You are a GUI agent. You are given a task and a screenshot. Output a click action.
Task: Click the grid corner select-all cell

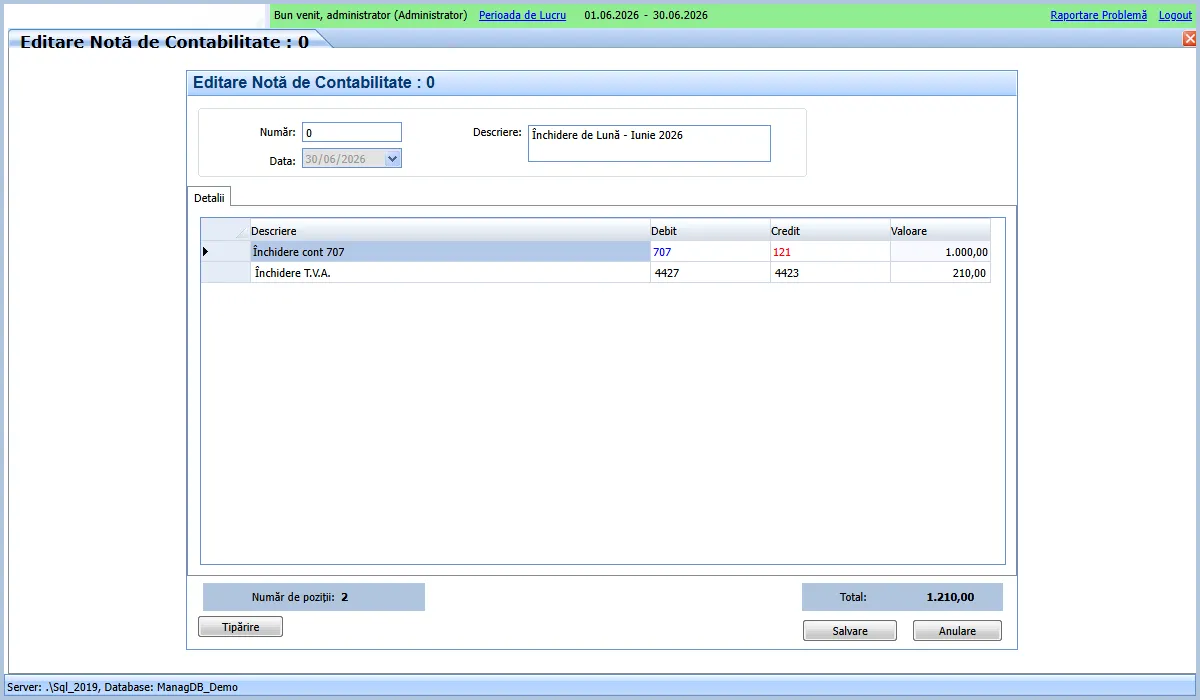pyautogui.click(x=225, y=230)
